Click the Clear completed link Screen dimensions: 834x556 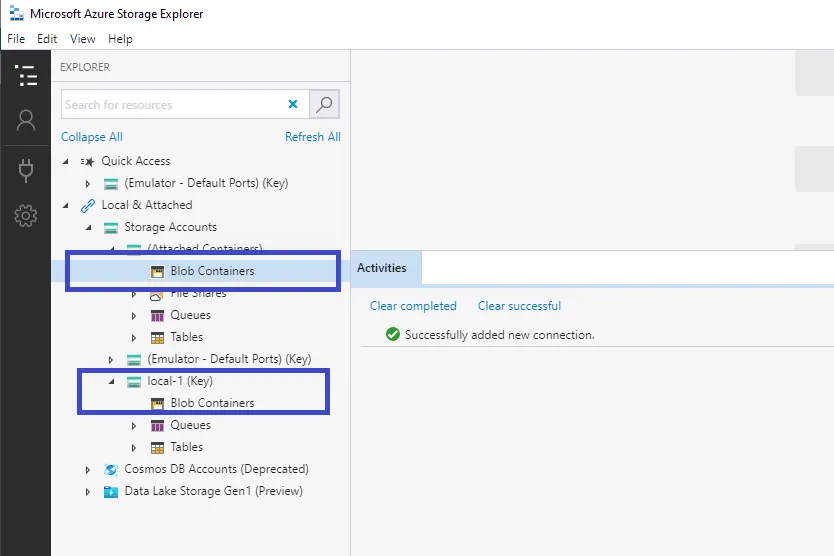point(413,306)
